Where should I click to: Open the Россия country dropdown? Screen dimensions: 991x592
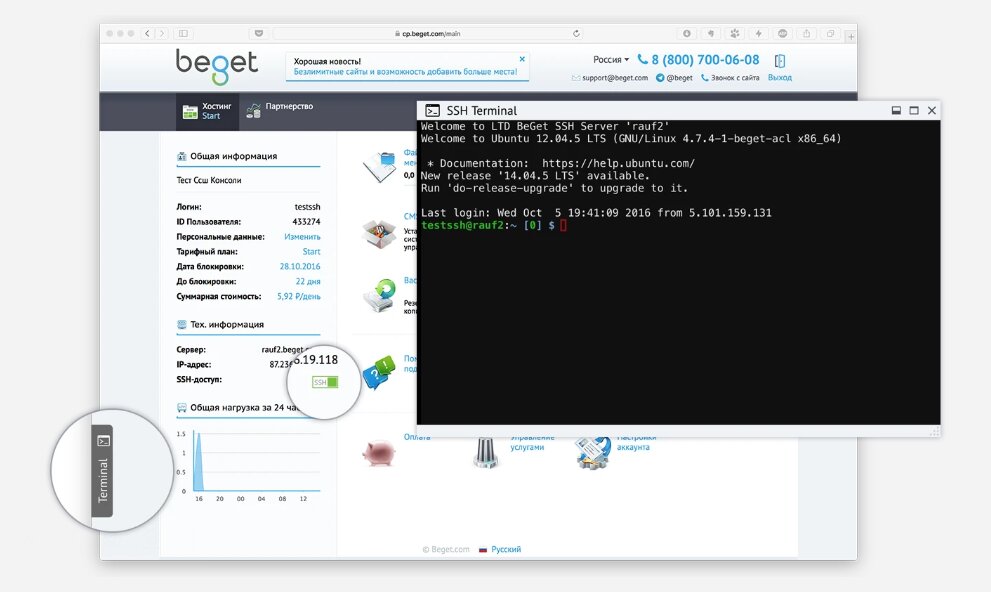click(611, 60)
